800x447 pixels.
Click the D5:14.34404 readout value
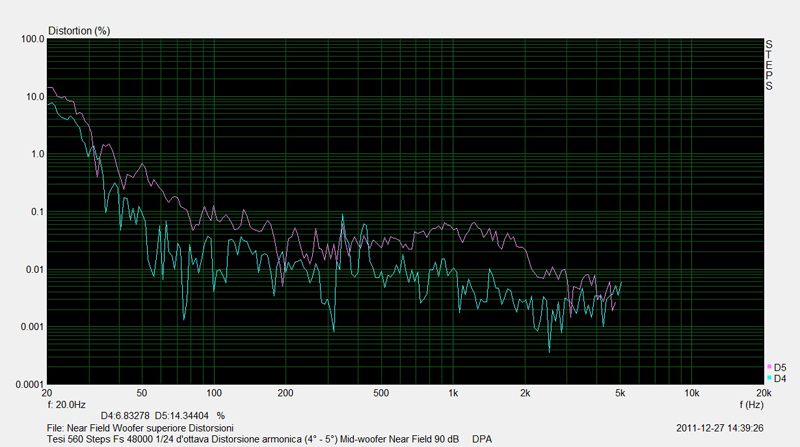click(182, 416)
